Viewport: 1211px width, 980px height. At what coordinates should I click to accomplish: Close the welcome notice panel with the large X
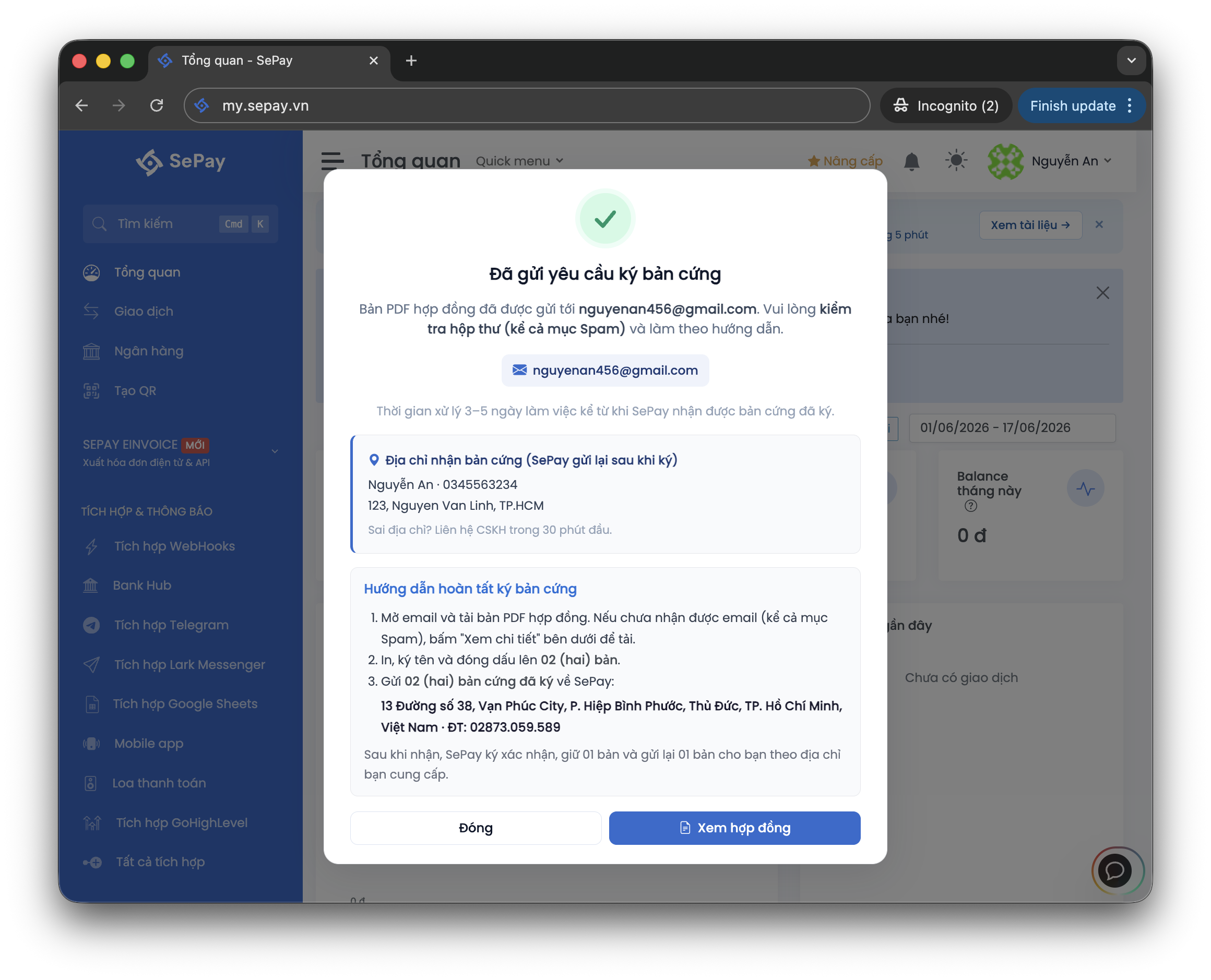tap(1102, 292)
